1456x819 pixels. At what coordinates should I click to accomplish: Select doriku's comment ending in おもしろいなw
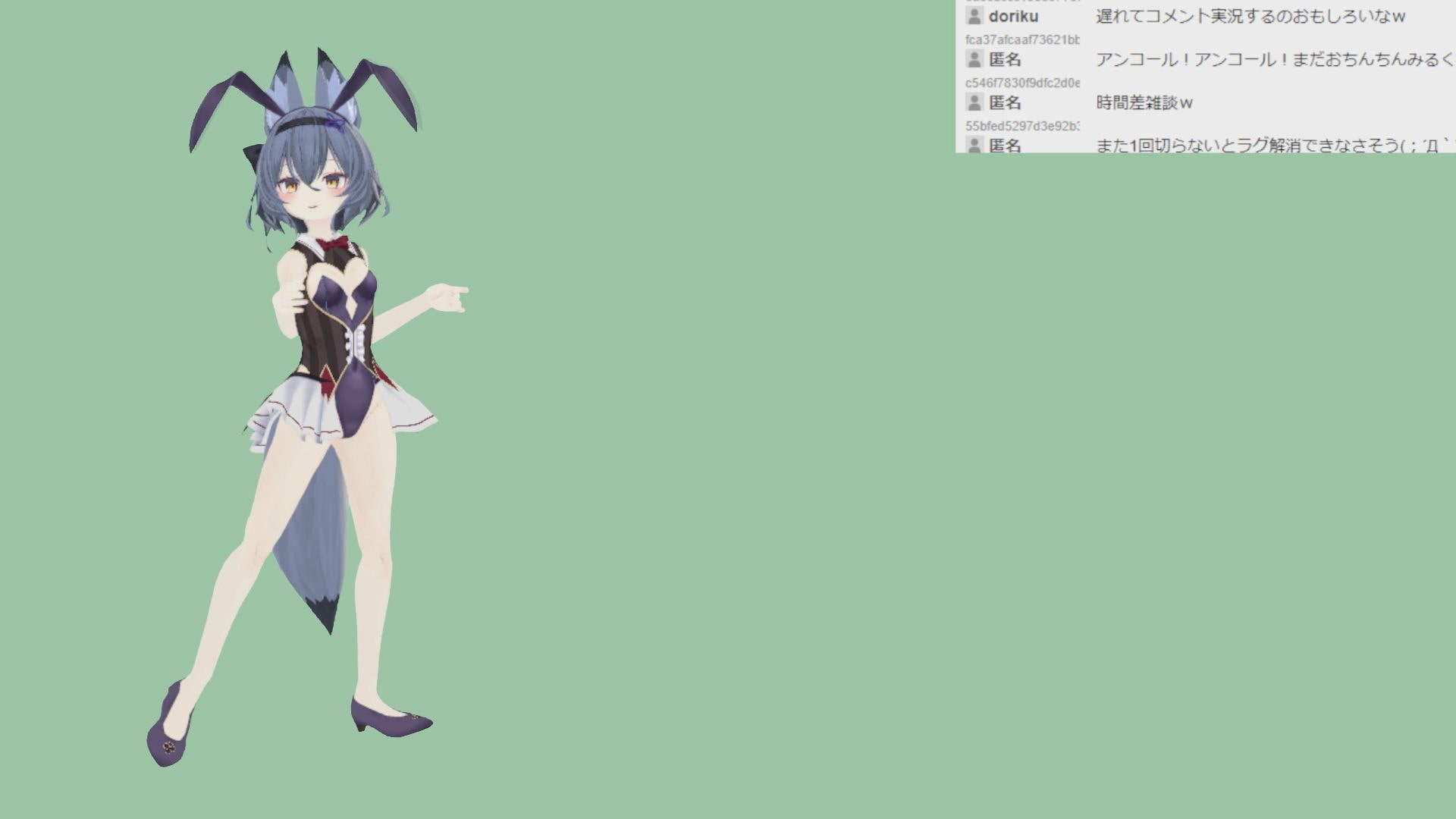tap(1250, 16)
